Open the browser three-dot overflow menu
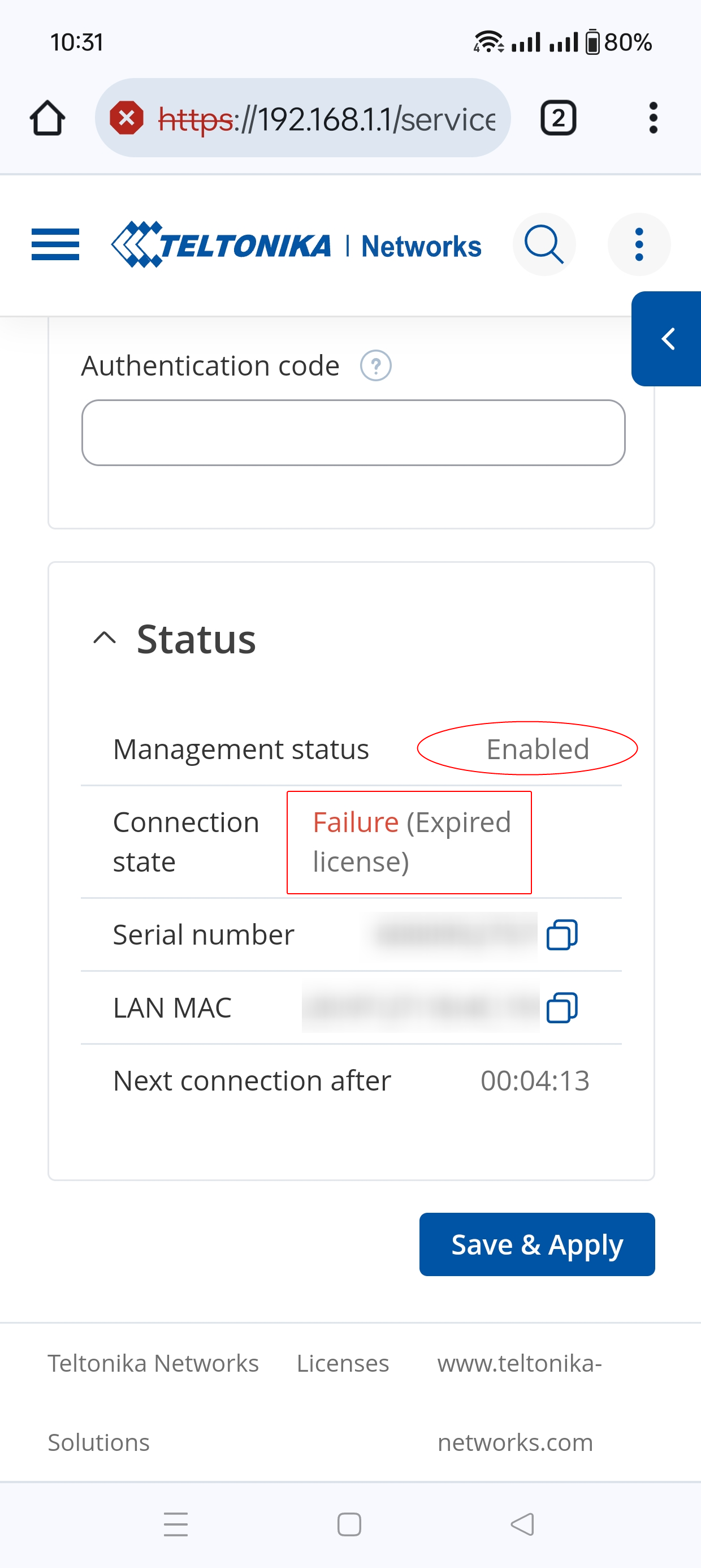This screenshot has height=1568, width=701. coord(653,118)
